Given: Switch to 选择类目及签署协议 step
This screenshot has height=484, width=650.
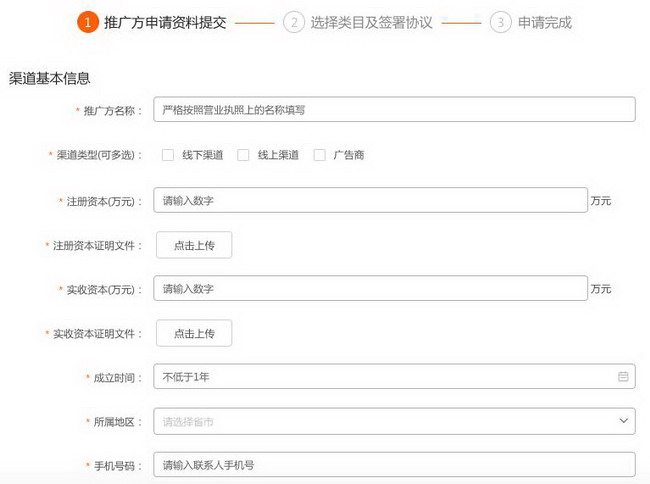Looking at the screenshot, I should [371, 22].
